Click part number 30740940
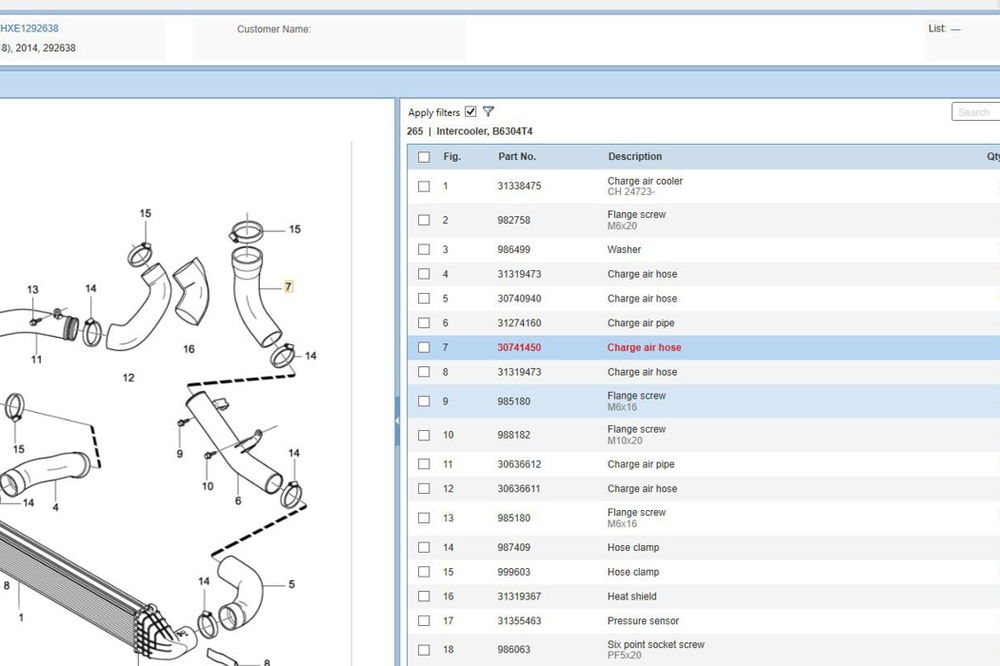This screenshot has height=666, width=1000. (520, 299)
